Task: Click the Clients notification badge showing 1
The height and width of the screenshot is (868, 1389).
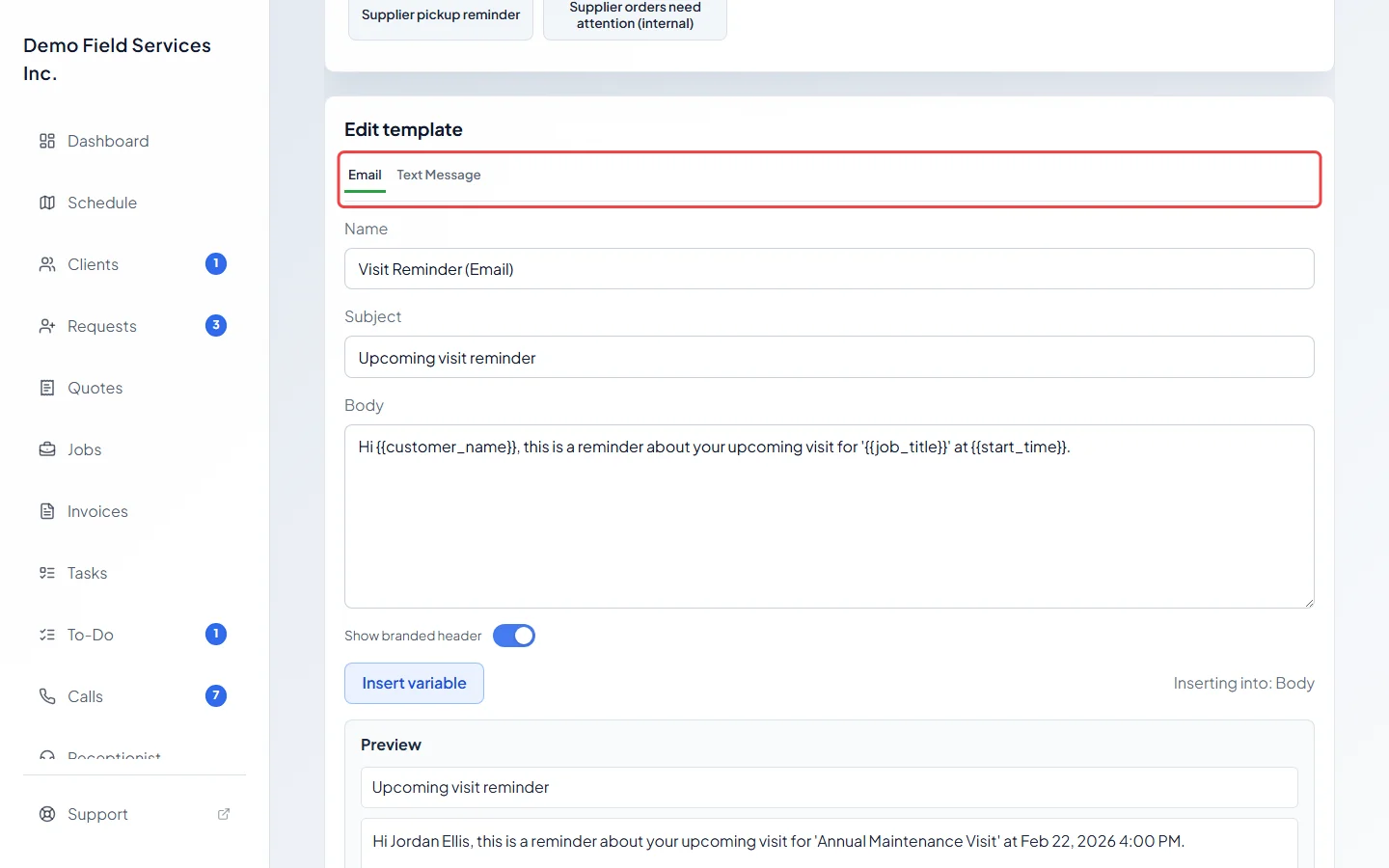Action: [216, 263]
